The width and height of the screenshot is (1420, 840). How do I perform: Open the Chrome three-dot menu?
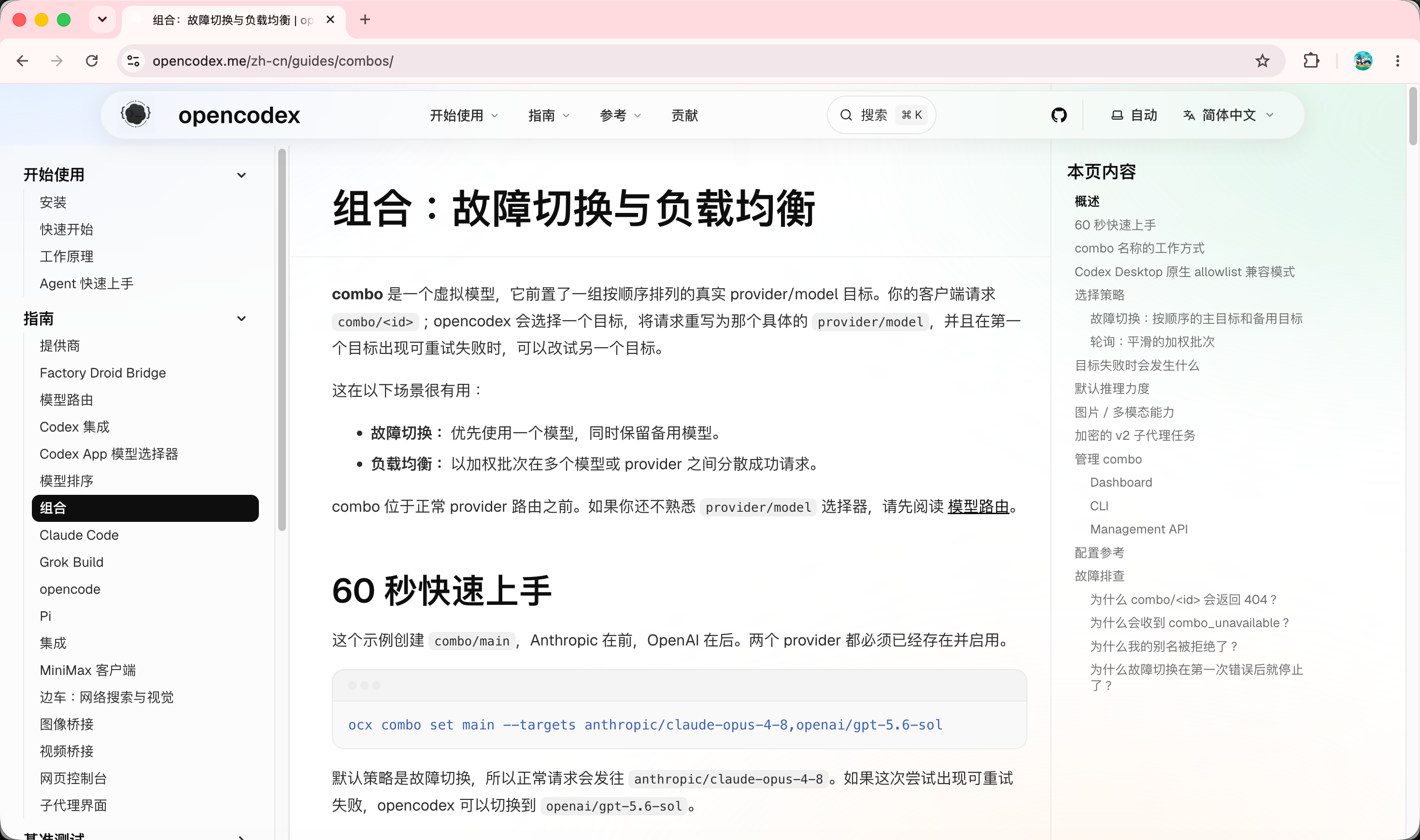[x=1397, y=60]
